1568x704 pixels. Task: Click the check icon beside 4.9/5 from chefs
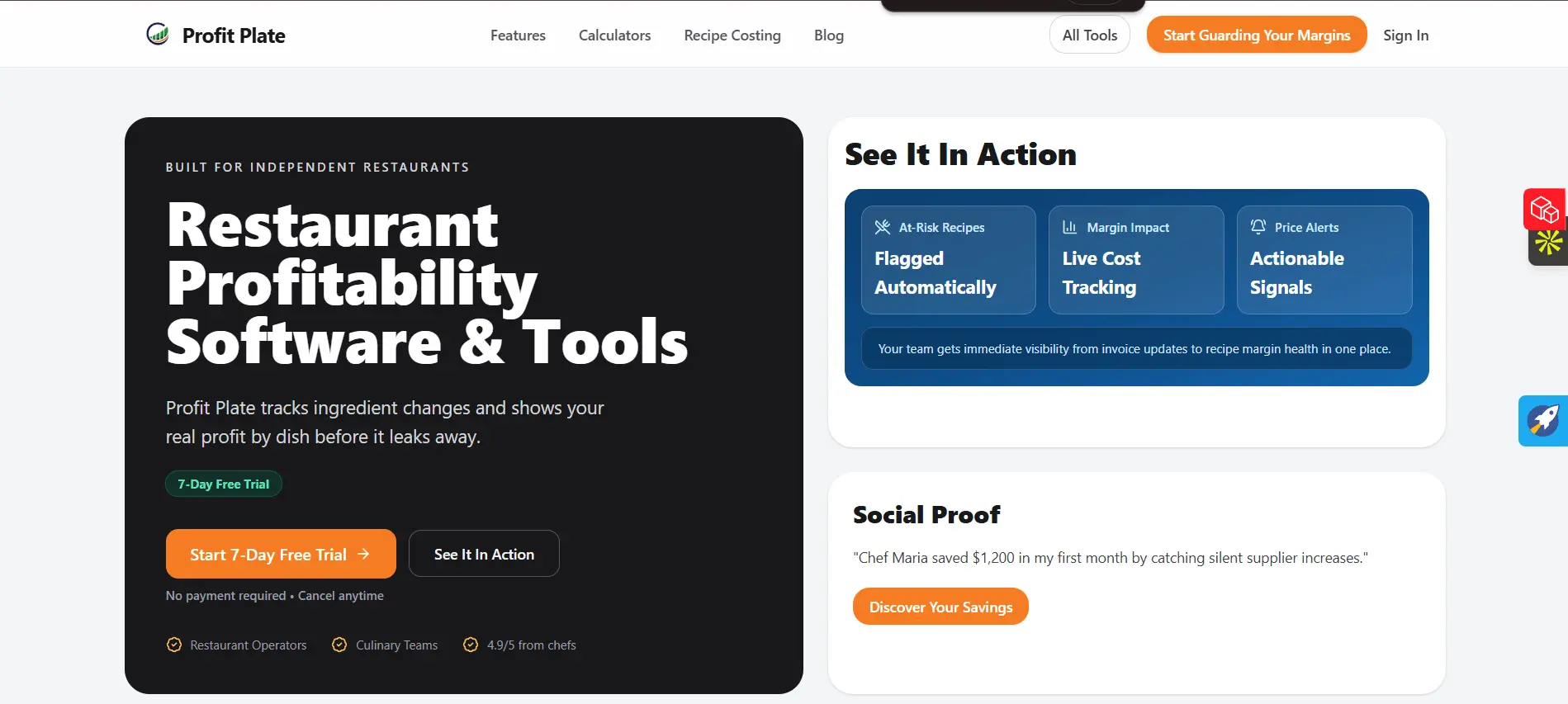click(471, 645)
